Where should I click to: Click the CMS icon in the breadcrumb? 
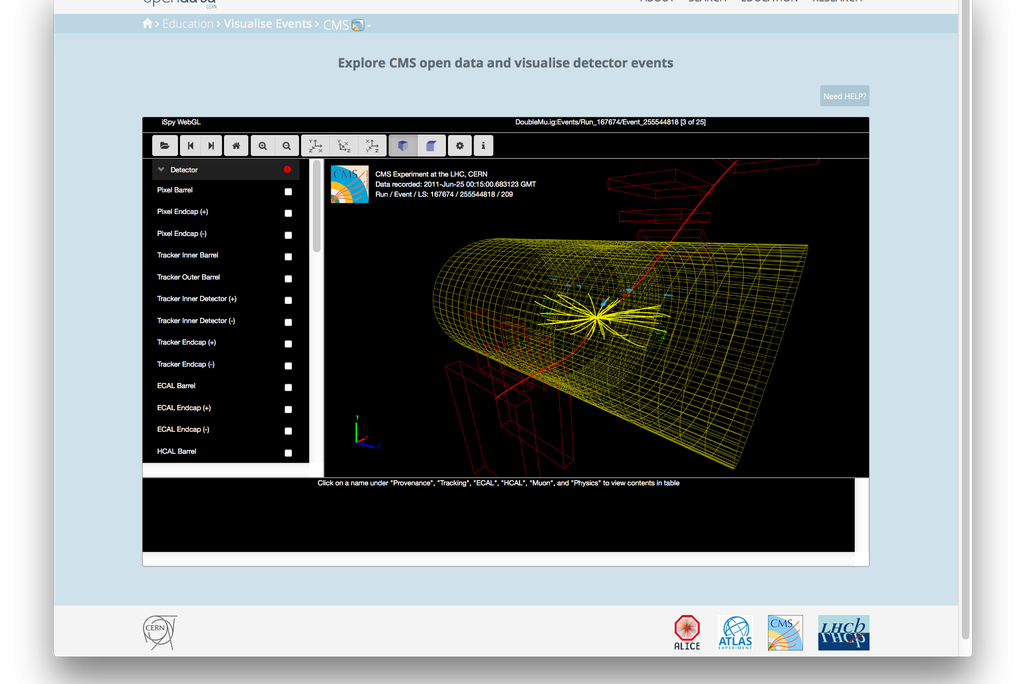coord(357,26)
